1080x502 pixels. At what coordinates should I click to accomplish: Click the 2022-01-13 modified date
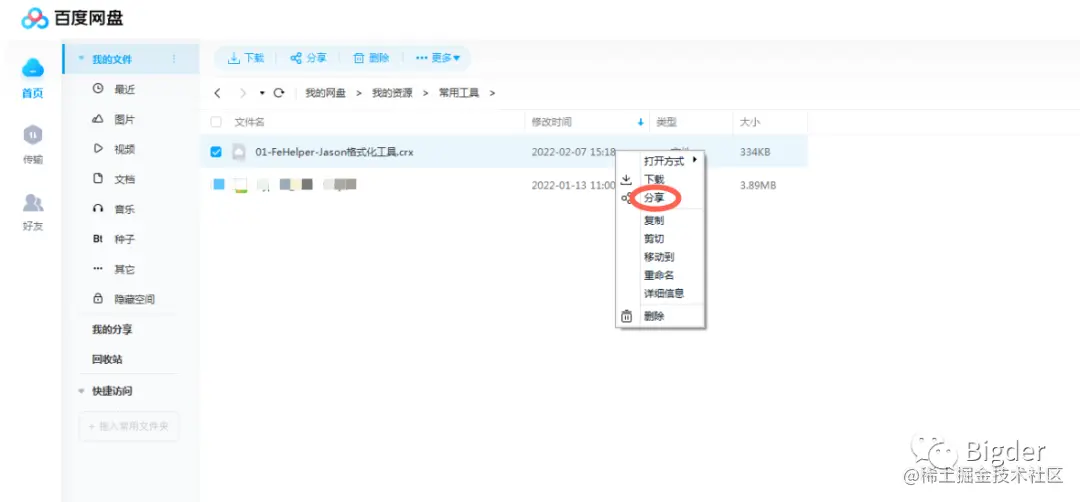[x=573, y=185]
